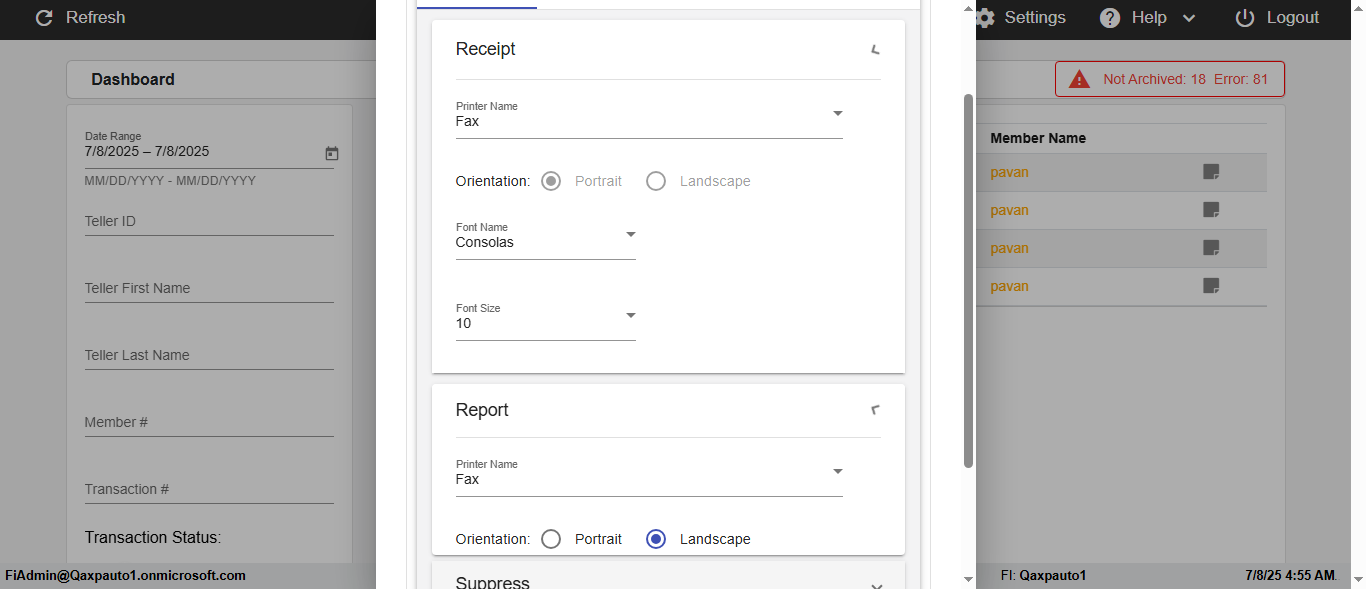Click the red warning triangle alert icon

pos(1079,79)
